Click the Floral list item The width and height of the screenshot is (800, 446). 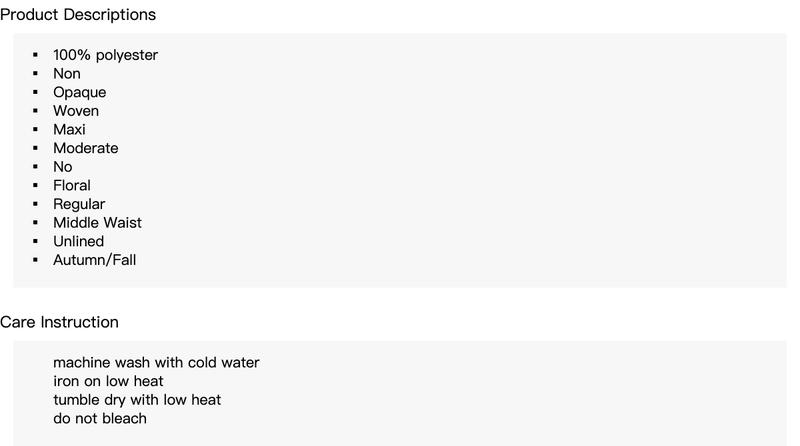tap(72, 185)
